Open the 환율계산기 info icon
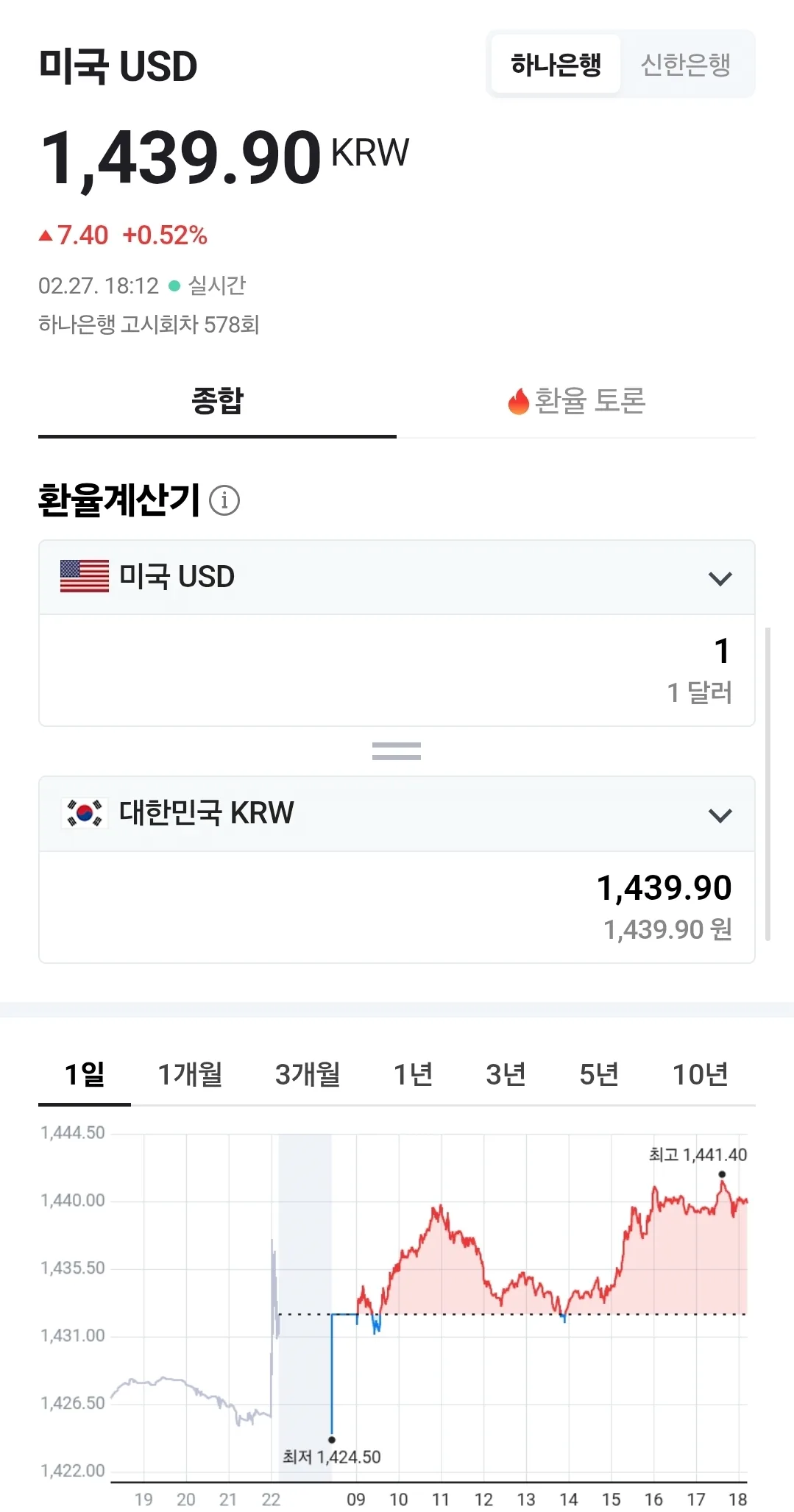This screenshot has height=1512, width=794. (224, 500)
